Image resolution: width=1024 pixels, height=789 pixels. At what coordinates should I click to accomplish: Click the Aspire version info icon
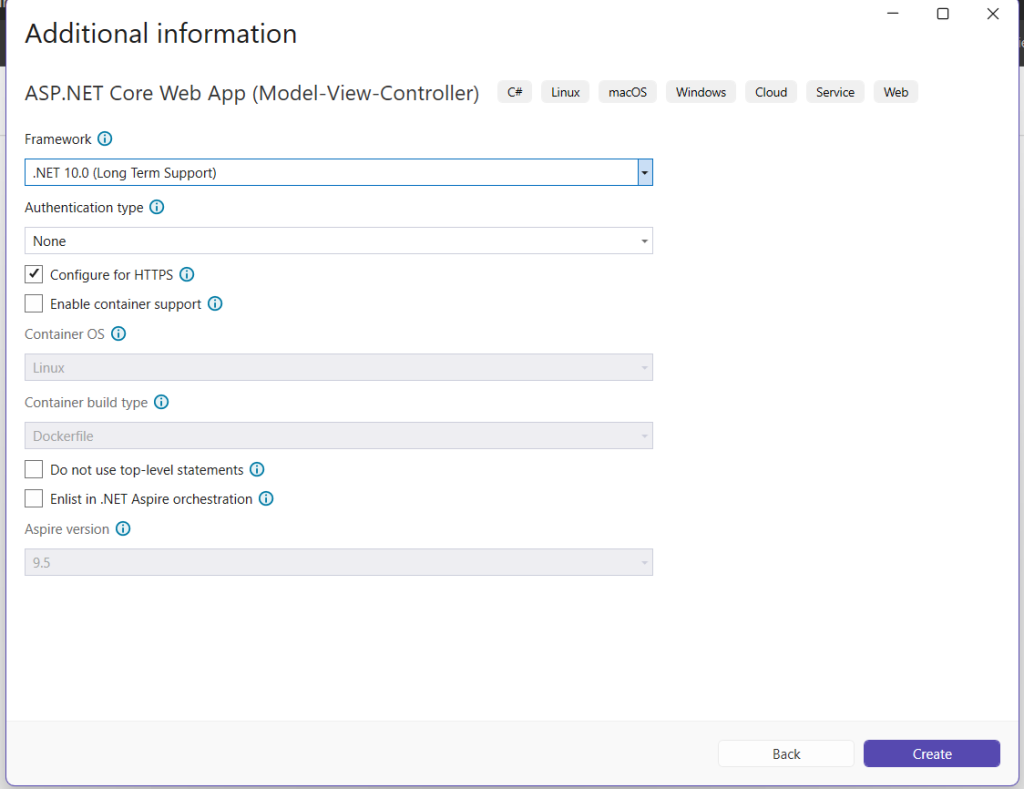(x=123, y=529)
